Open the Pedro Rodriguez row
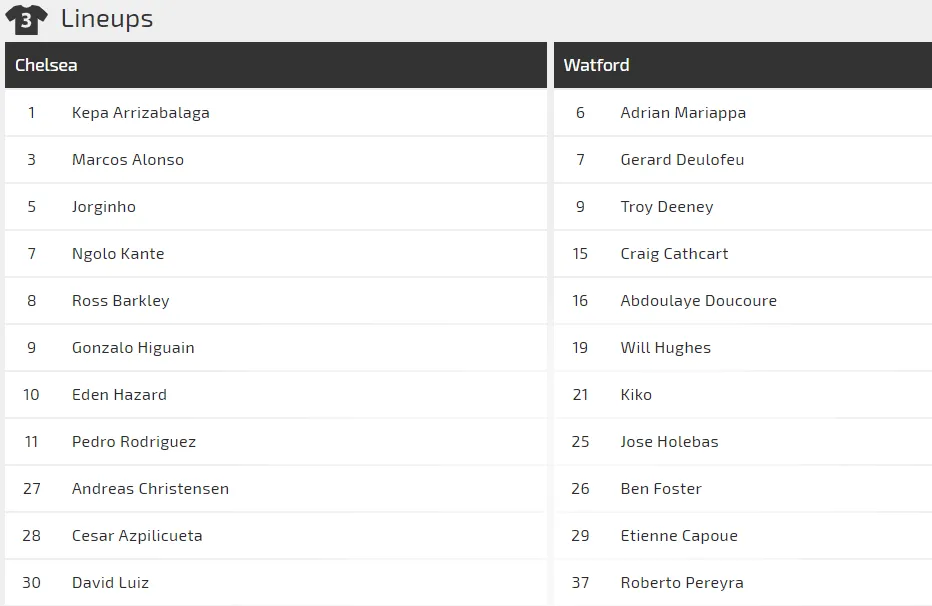Viewport: 932px width, 606px height. click(x=134, y=442)
